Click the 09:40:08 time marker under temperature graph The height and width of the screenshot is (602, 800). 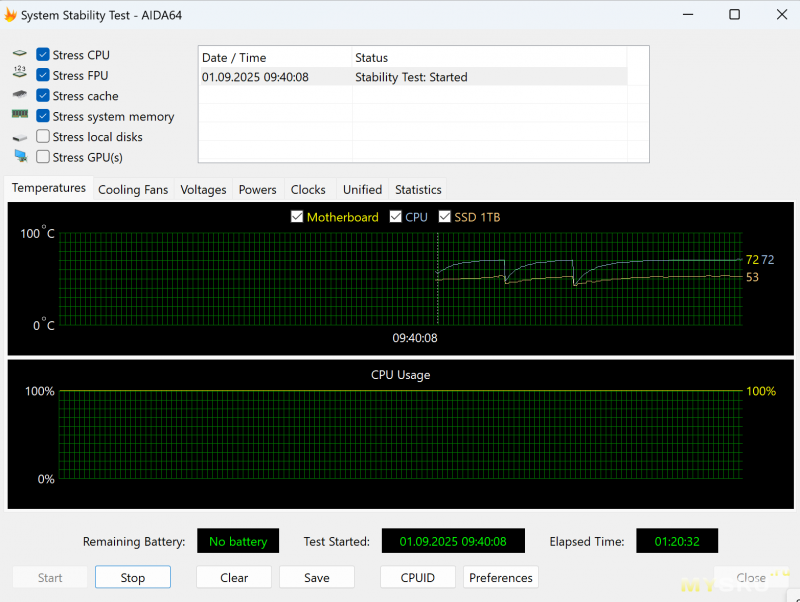coord(415,338)
